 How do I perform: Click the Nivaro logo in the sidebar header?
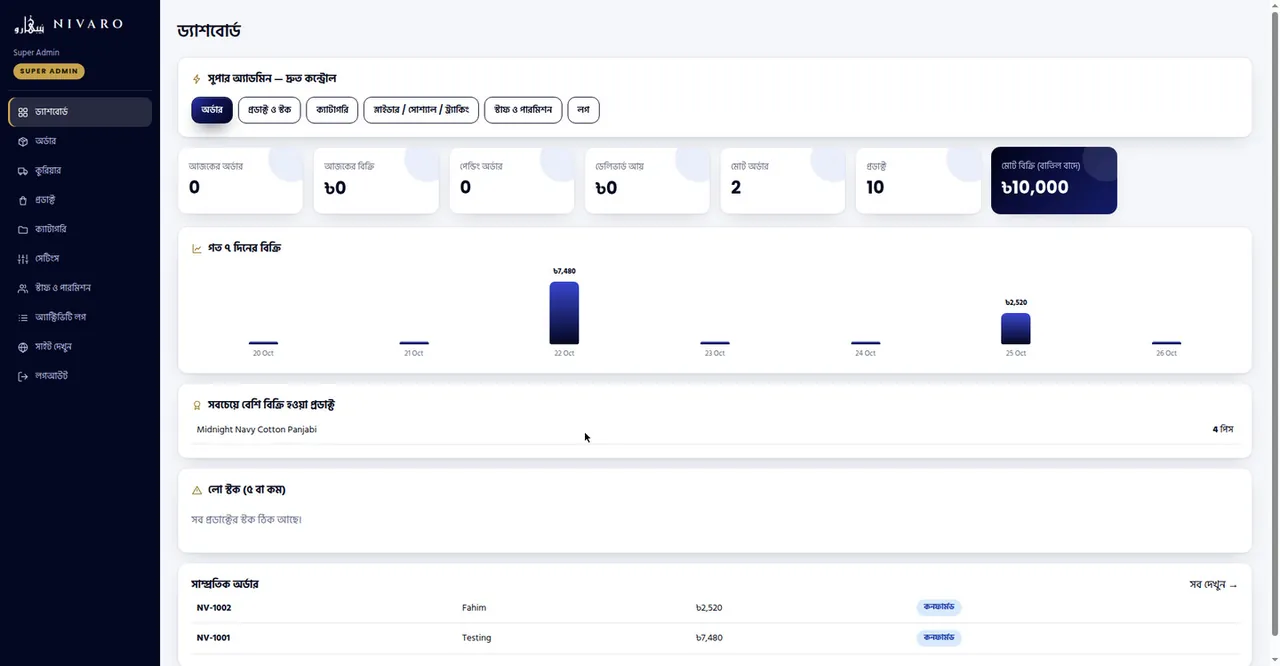68,24
